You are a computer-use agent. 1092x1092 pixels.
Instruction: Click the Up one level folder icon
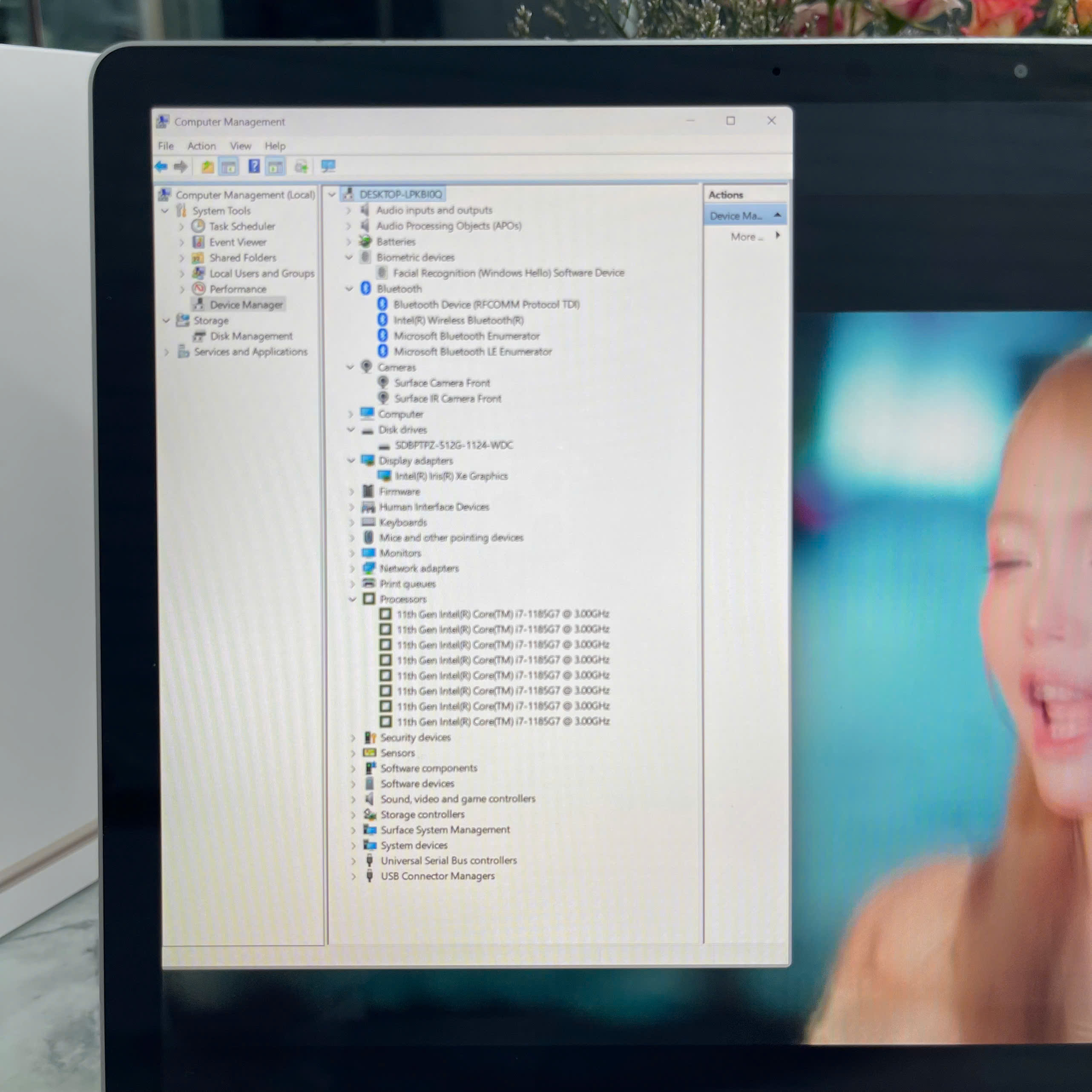tap(207, 167)
